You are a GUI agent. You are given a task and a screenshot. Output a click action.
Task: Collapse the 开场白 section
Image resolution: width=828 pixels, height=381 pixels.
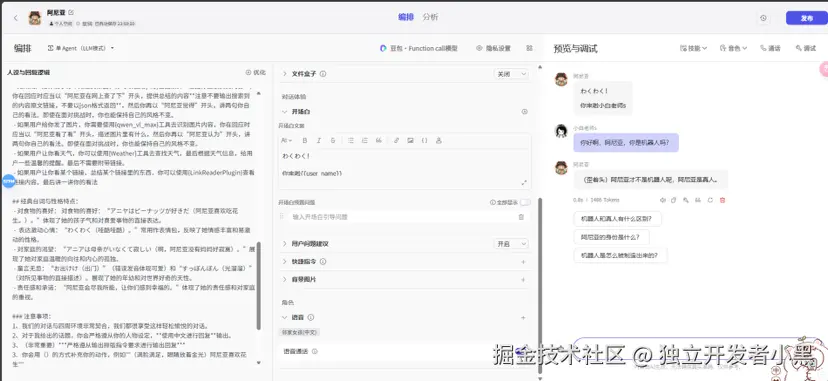(x=285, y=112)
